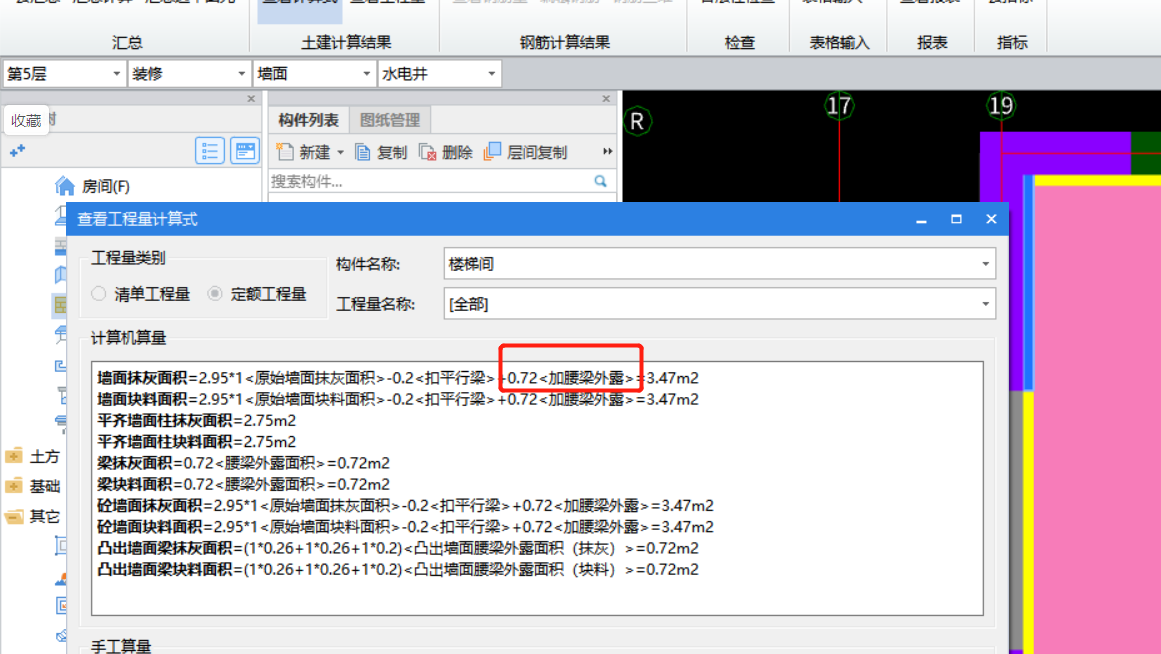Image resolution: width=1161 pixels, height=654 pixels.
Task: Click the search magnifier in 搜索构件 box
Action: coord(600,181)
